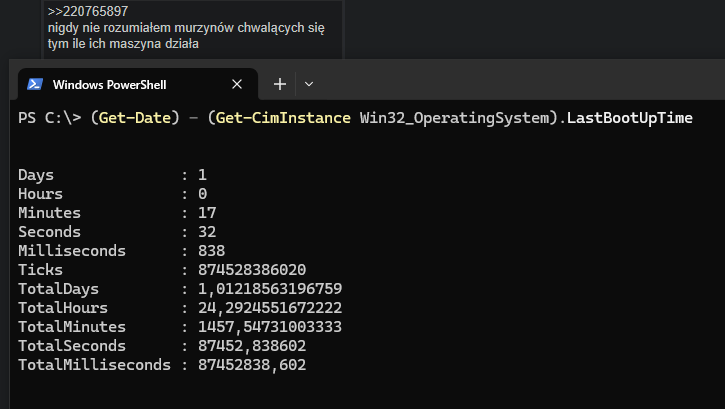Click the TotalMilliseconds label
Screen dimensions: 725x409
pos(94,365)
